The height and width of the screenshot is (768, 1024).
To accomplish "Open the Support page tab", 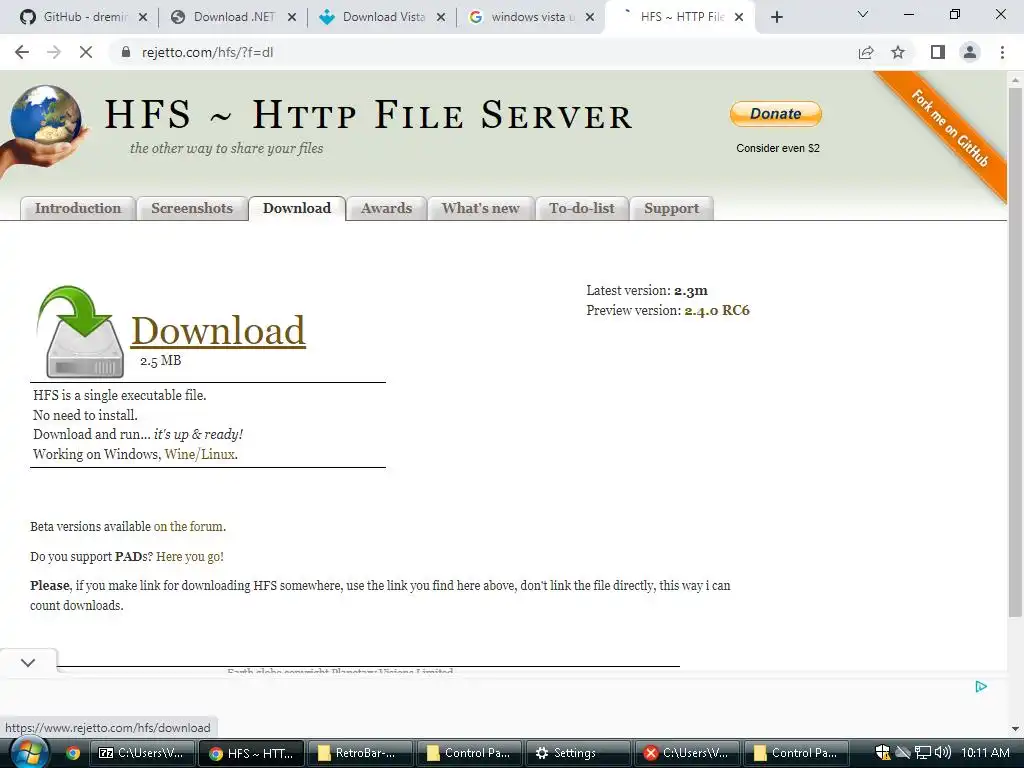I will pyautogui.click(x=671, y=208).
